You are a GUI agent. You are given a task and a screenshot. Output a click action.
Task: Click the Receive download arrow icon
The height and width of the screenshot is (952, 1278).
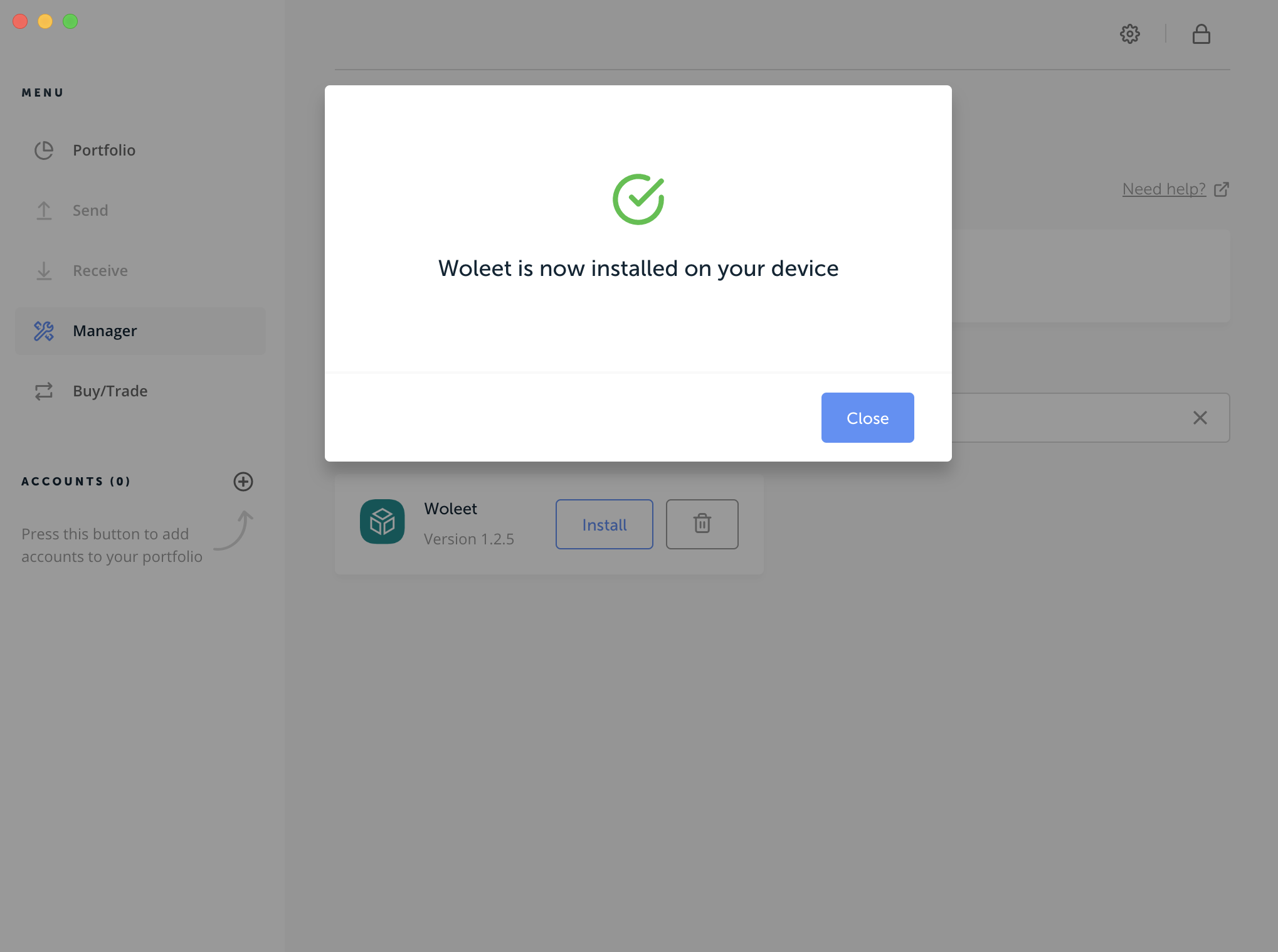pos(44,271)
